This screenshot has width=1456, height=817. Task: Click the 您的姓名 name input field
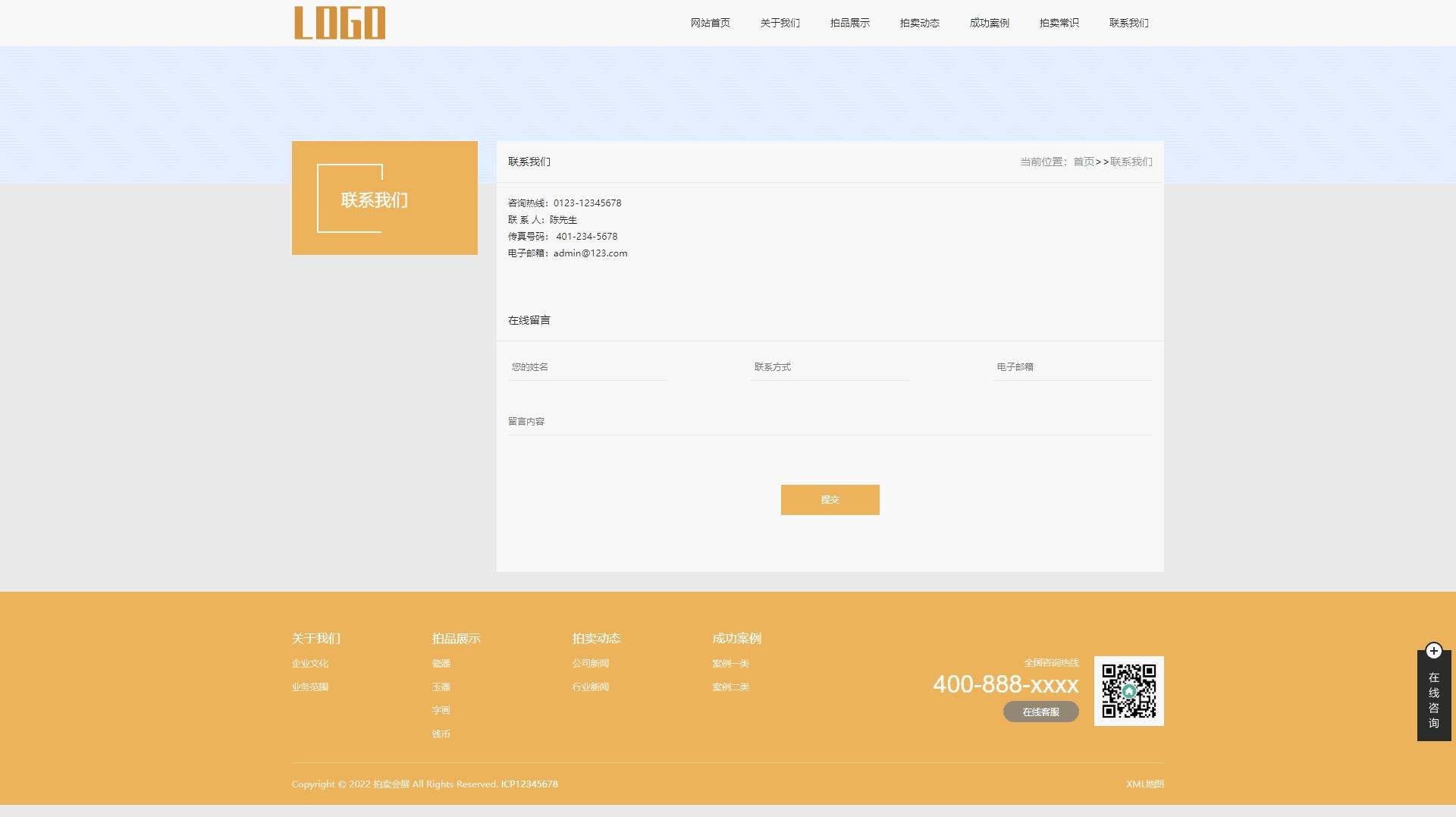point(587,367)
